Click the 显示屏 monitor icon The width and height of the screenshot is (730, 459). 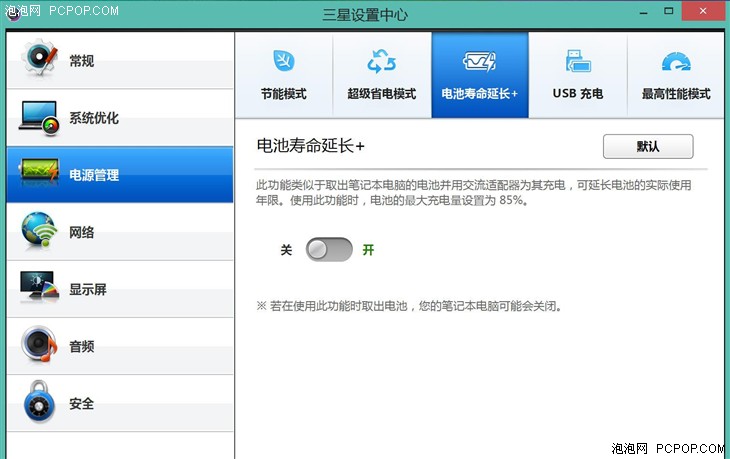[39, 285]
